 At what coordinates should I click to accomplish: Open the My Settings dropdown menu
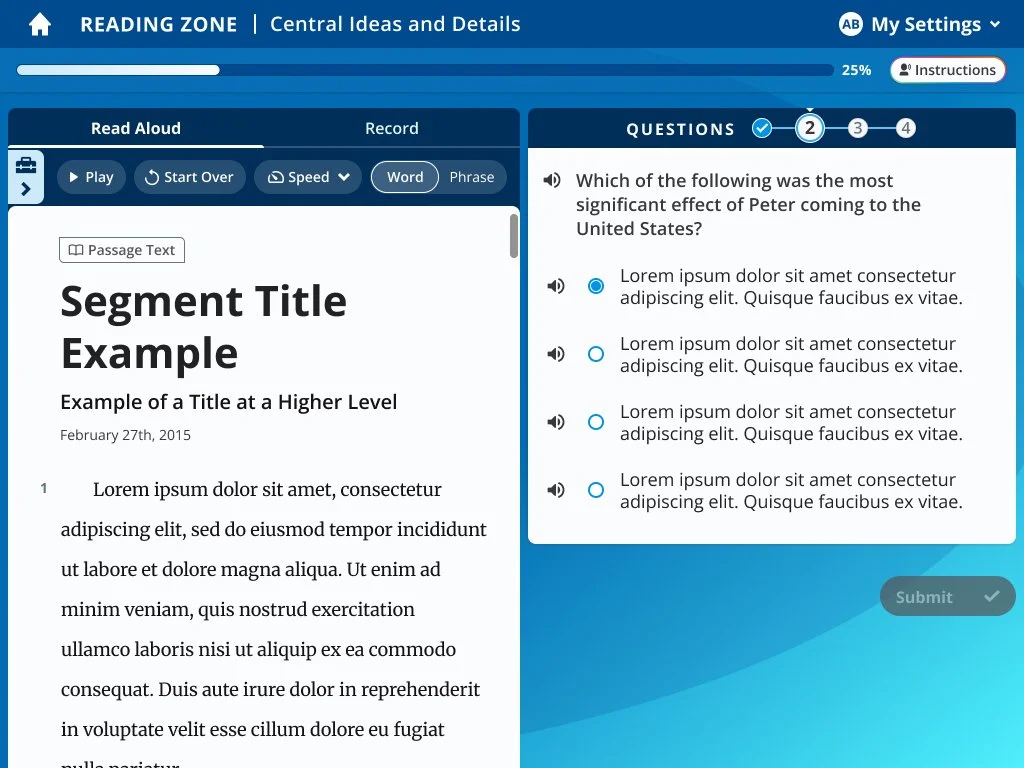[920, 24]
